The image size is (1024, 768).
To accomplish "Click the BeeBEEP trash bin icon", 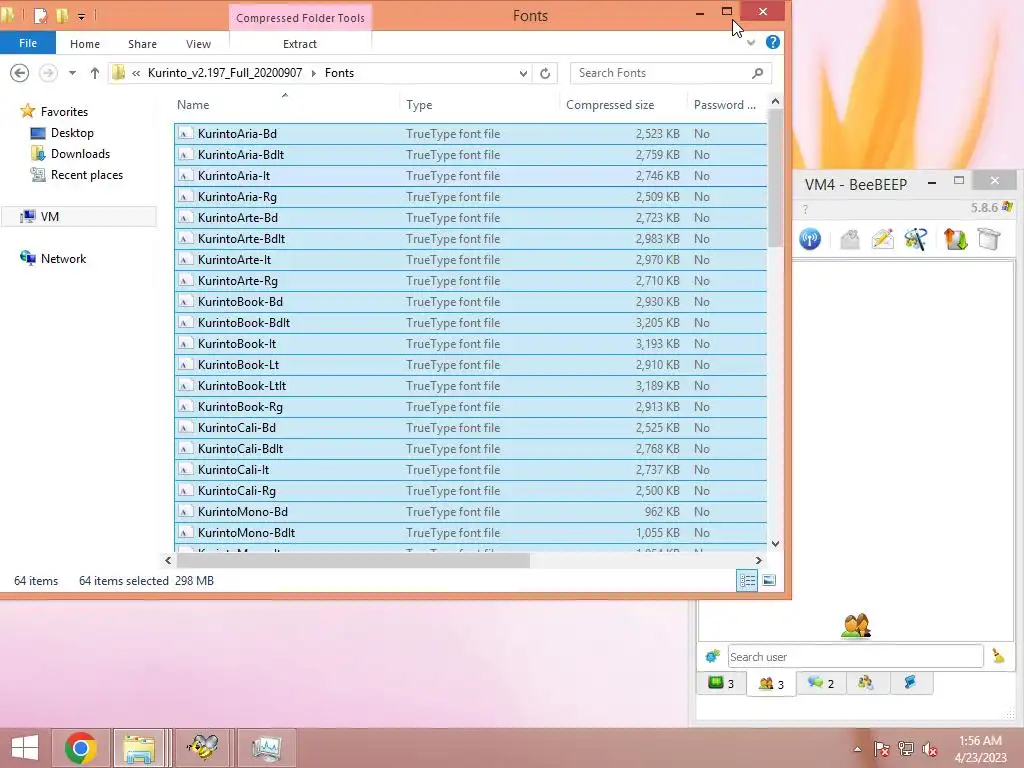I will 989,239.
